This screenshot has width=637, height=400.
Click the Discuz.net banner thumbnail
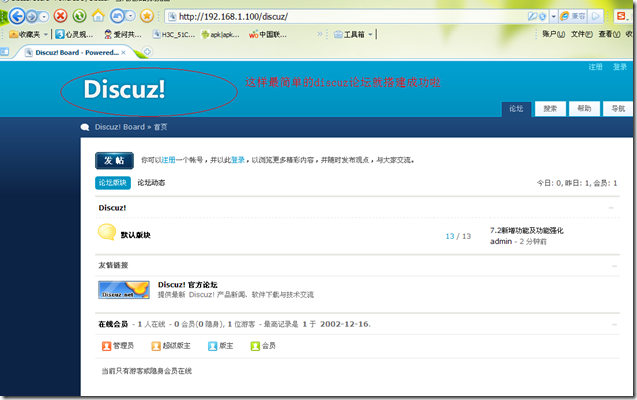[124, 290]
